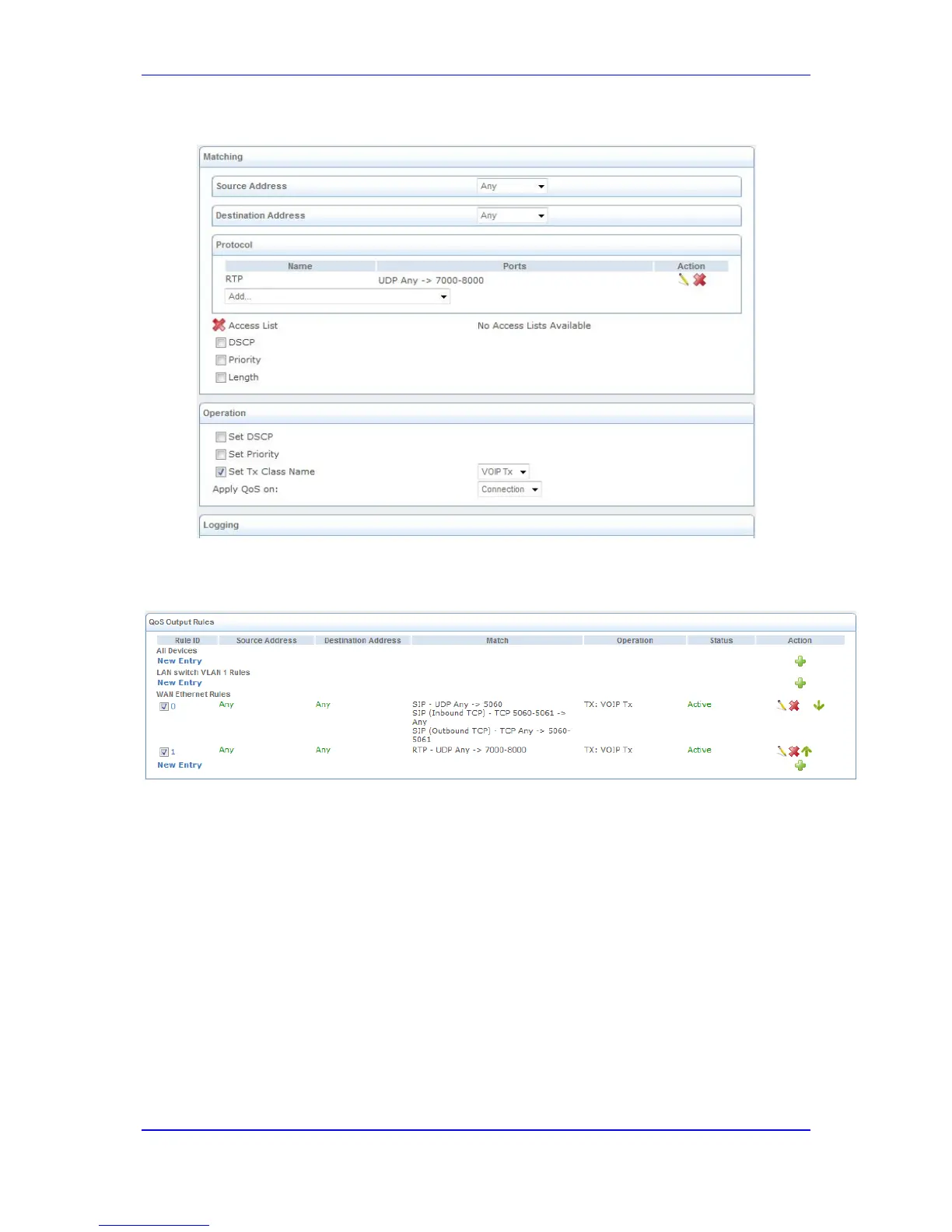Click Active status of rule 1

coord(699,750)
